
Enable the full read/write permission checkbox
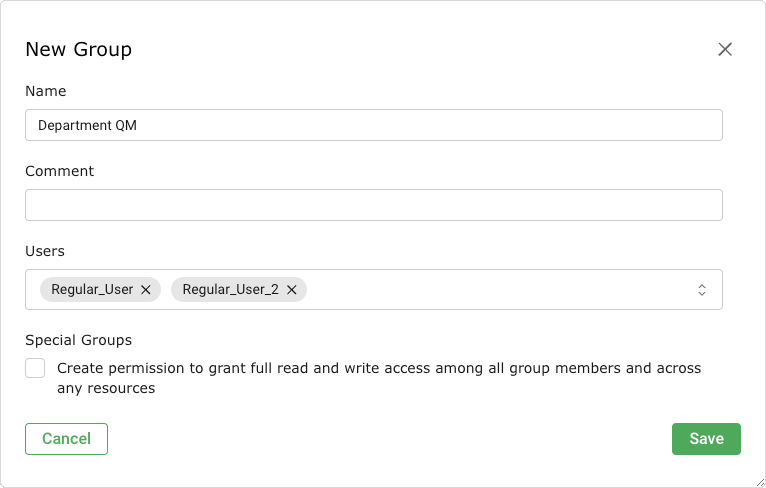[36, 368]
